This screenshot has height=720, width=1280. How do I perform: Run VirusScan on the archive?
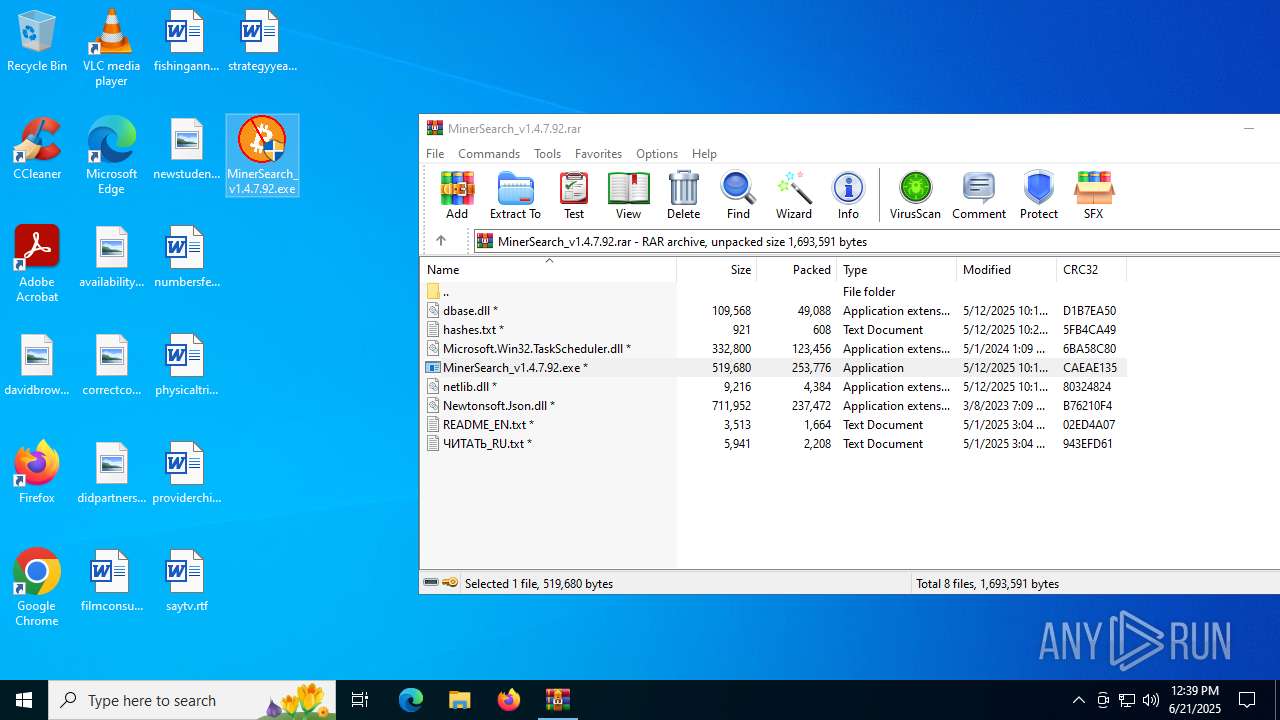point(915,195)
